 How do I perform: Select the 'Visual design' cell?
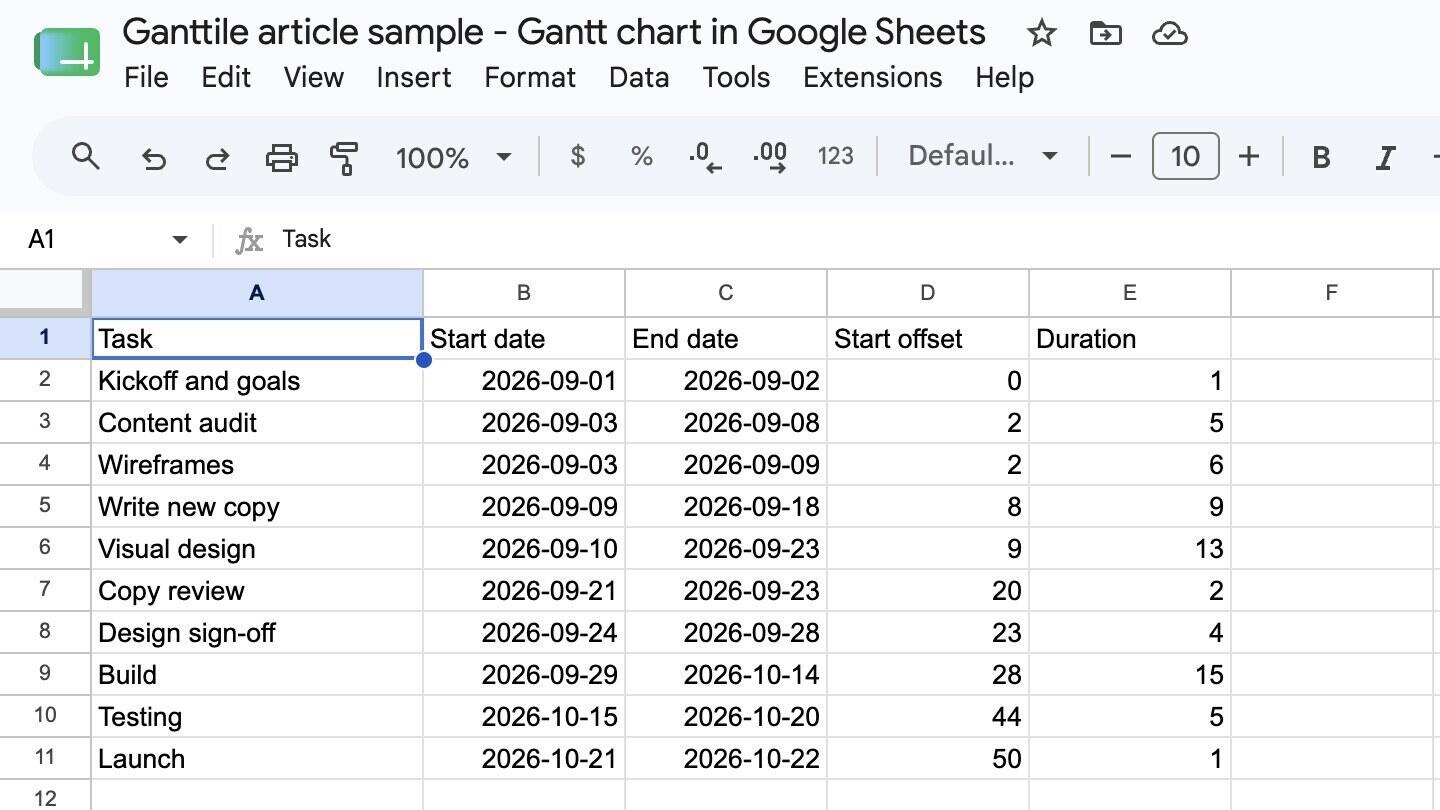pos(257,548)
